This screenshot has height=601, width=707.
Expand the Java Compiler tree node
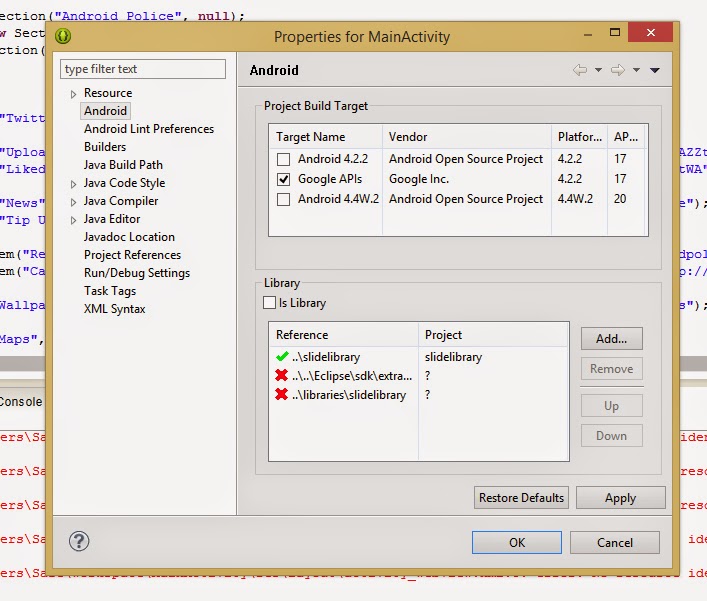73,202
